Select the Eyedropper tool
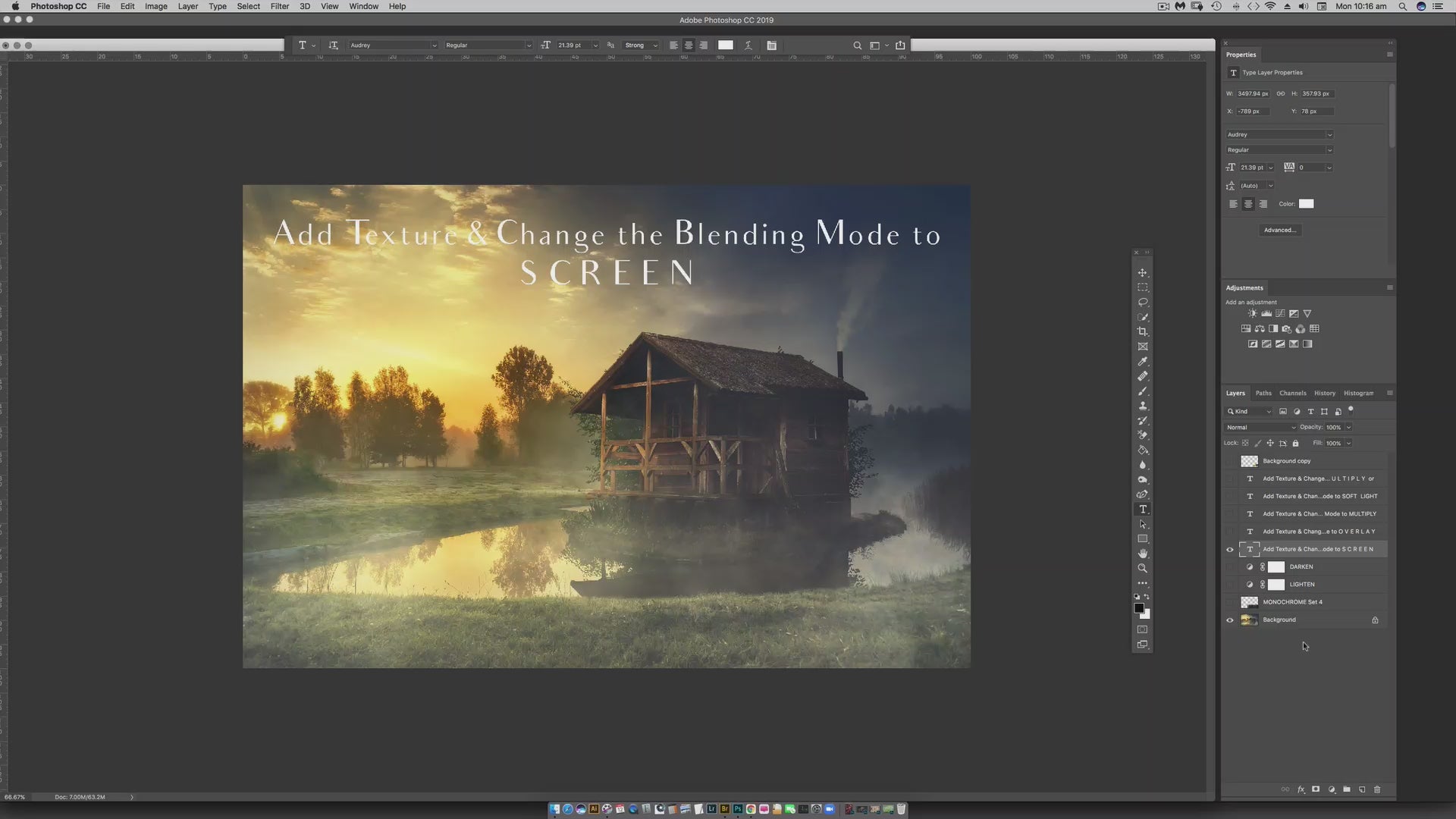This screenshot has height=819, width=1456. [x=1142, y=362]
